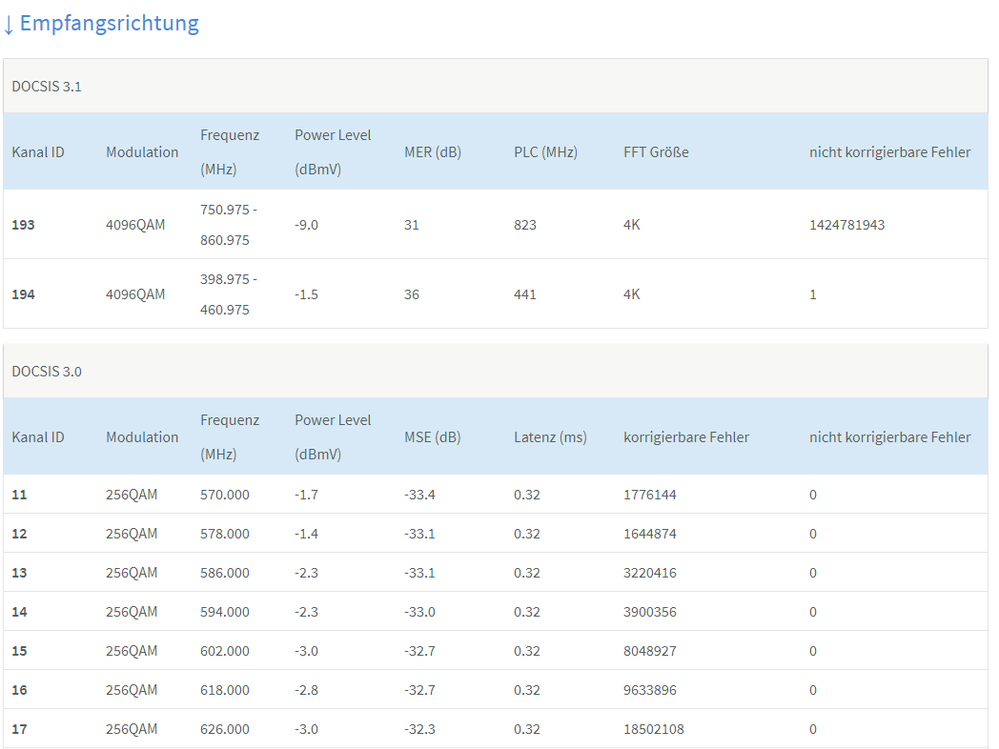This screenshot has width=999, height=749.
Task: Click the frequency range 398.975 - 460.975
Action: (228, 294)
